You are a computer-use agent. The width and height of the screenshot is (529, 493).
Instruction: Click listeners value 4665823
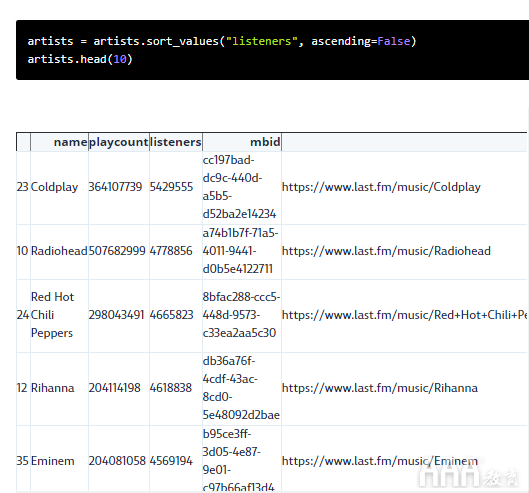pos(171,315)
